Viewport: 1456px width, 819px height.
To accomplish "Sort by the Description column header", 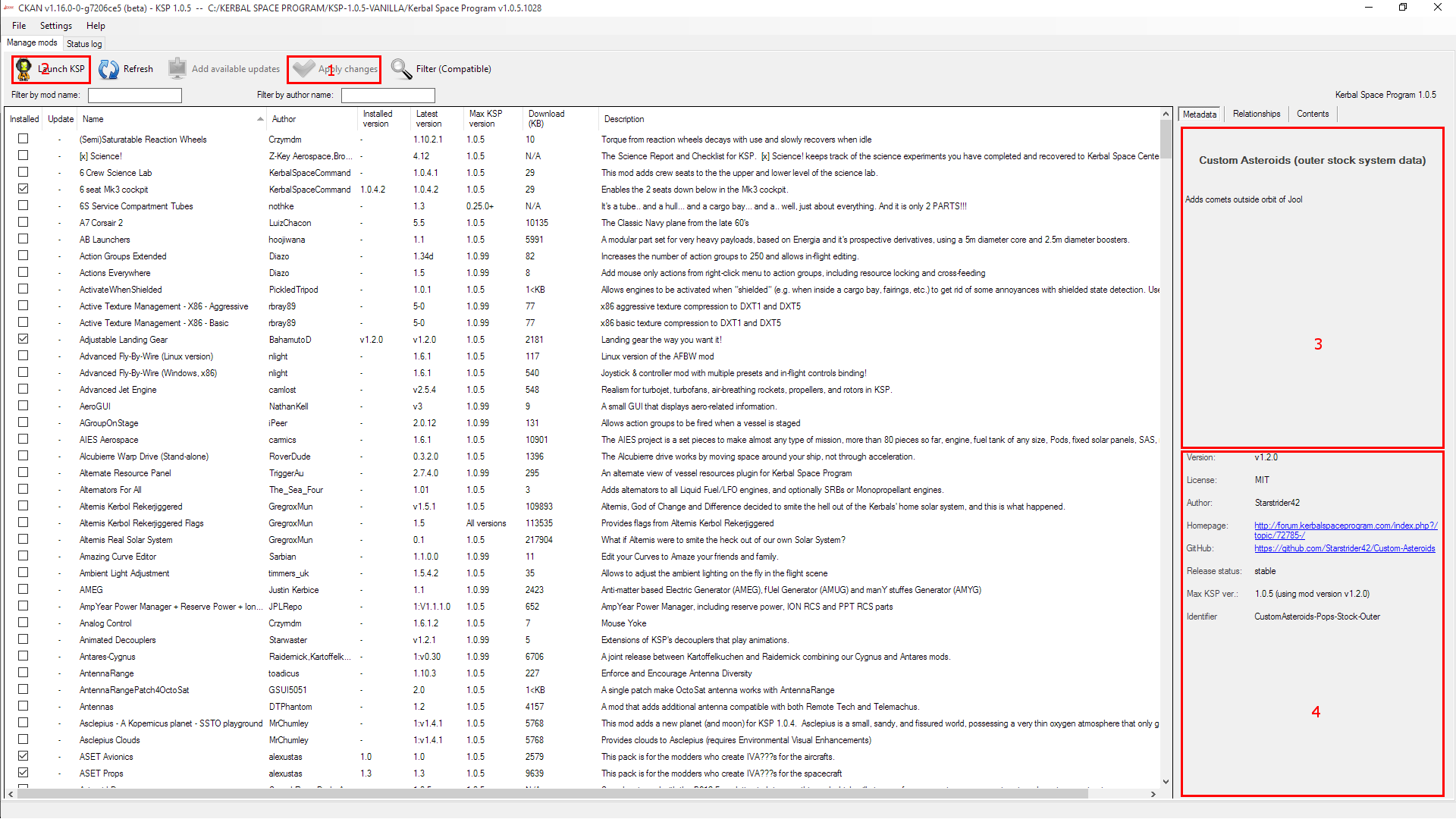I will [880, 119].
